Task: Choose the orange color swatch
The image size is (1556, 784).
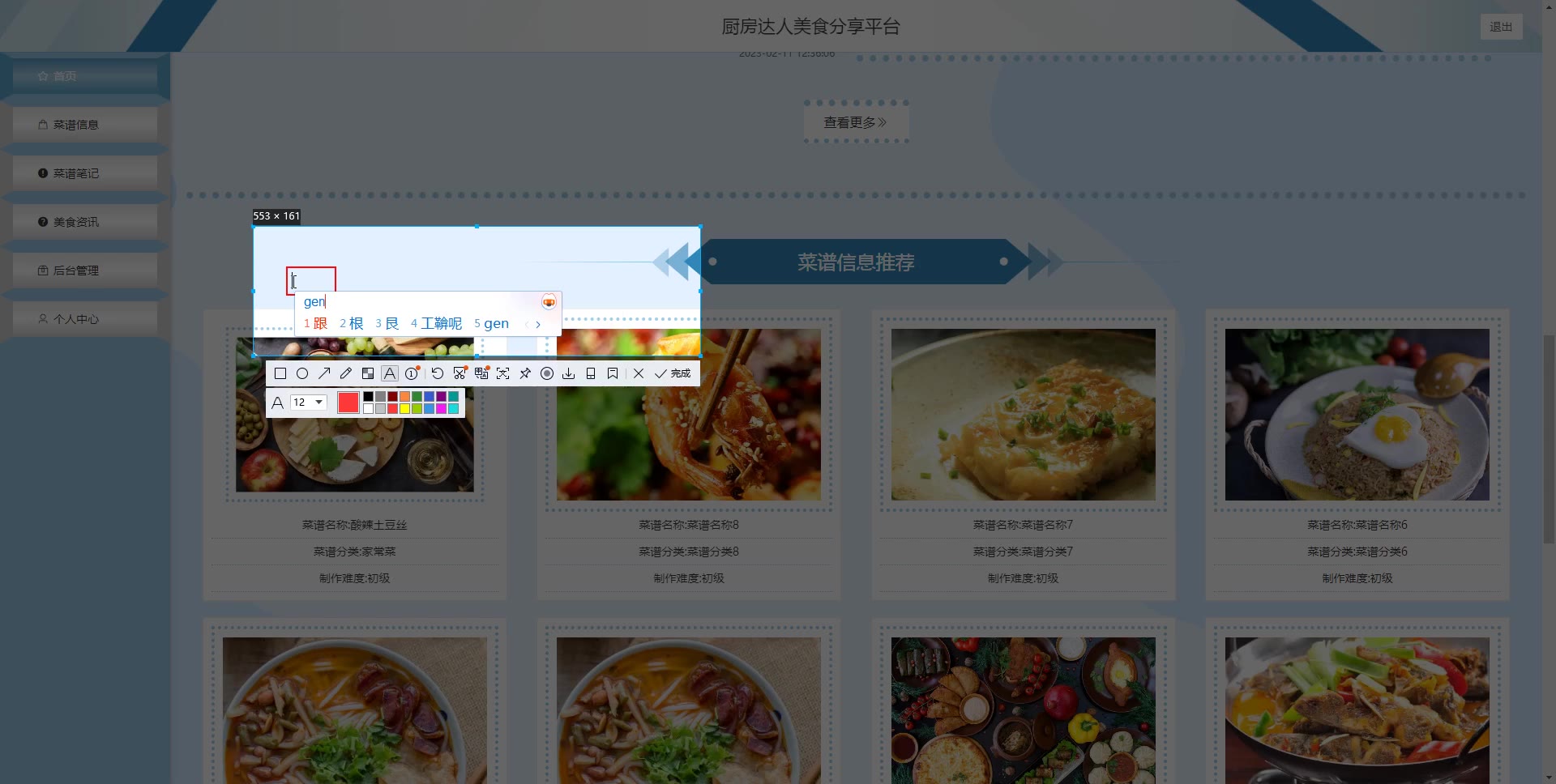Action: 404,397
